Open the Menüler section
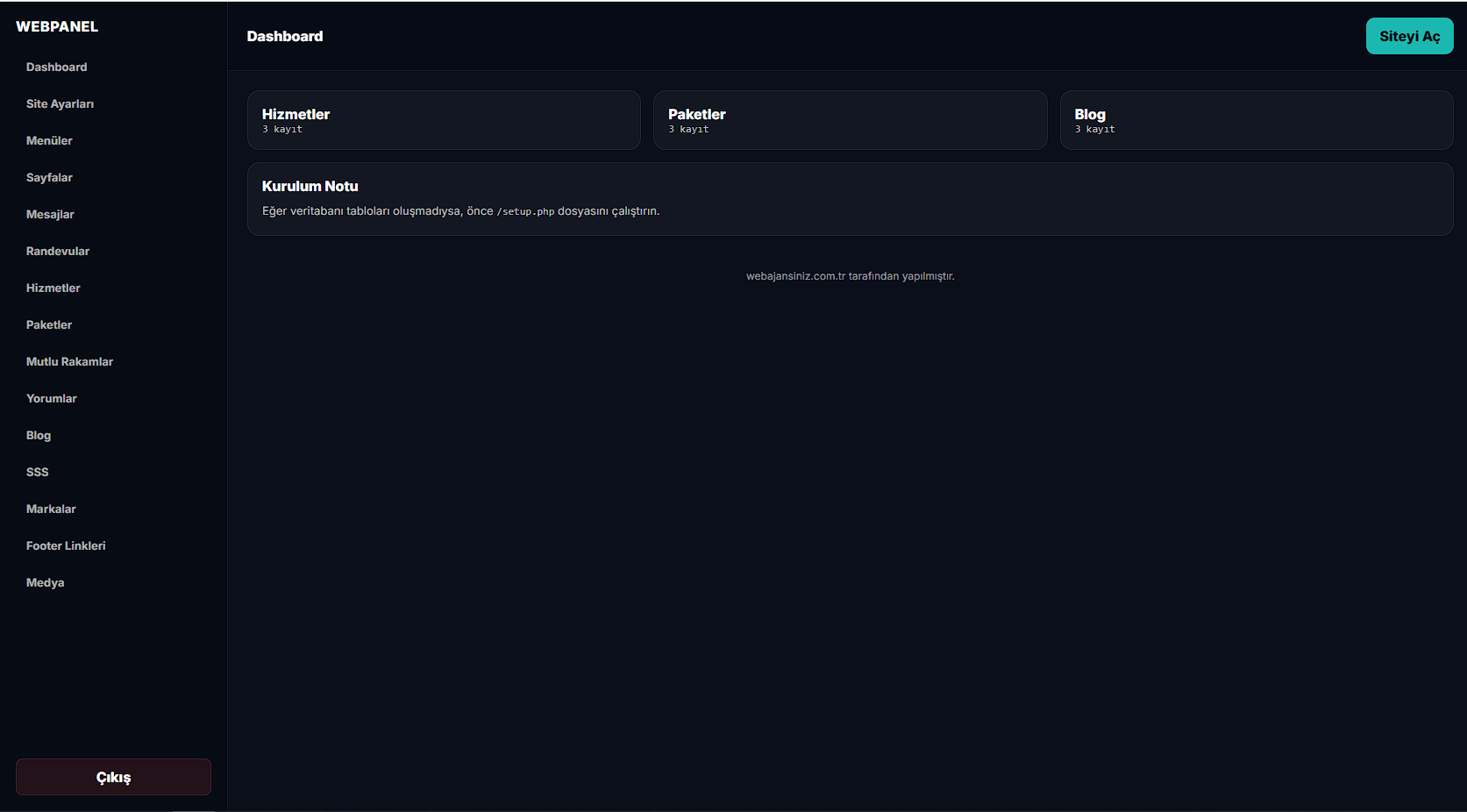 (49, 141)
